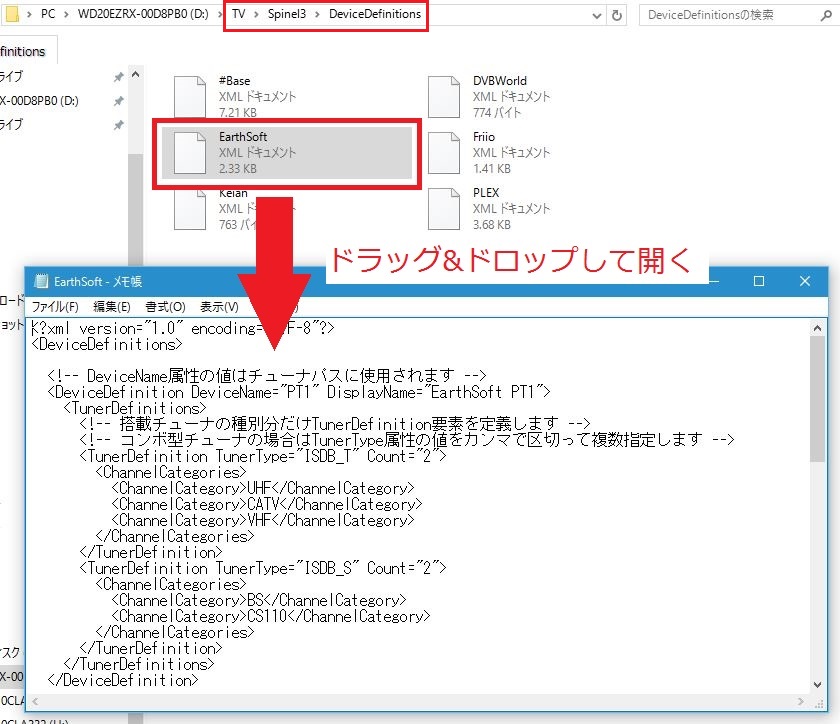Screen dimensions: 840x724
Task: Click the DeviceDefinitions breadcrumb segment
Action: click(375, 14)
